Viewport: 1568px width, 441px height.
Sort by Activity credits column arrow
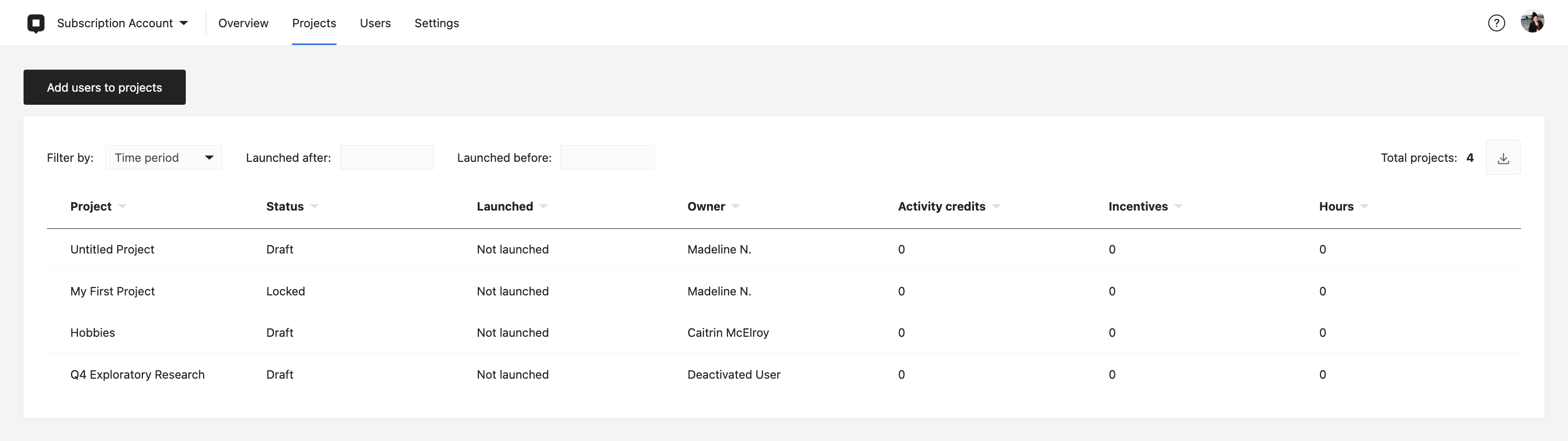pos(996,206)
